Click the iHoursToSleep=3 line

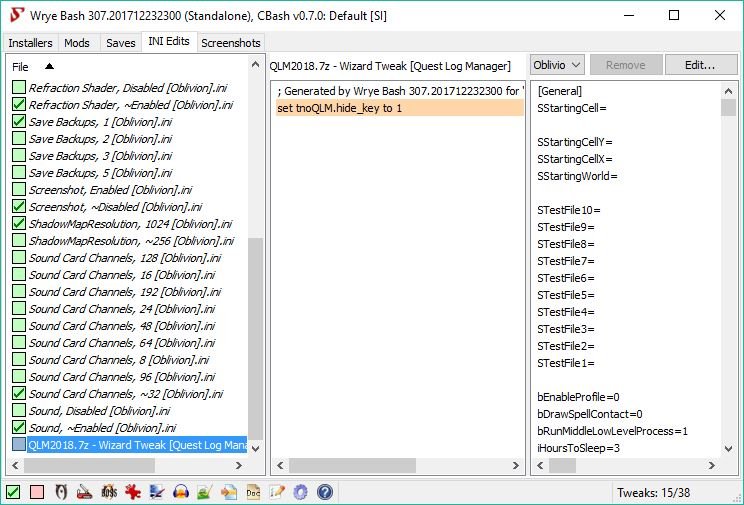click(578, 448)
